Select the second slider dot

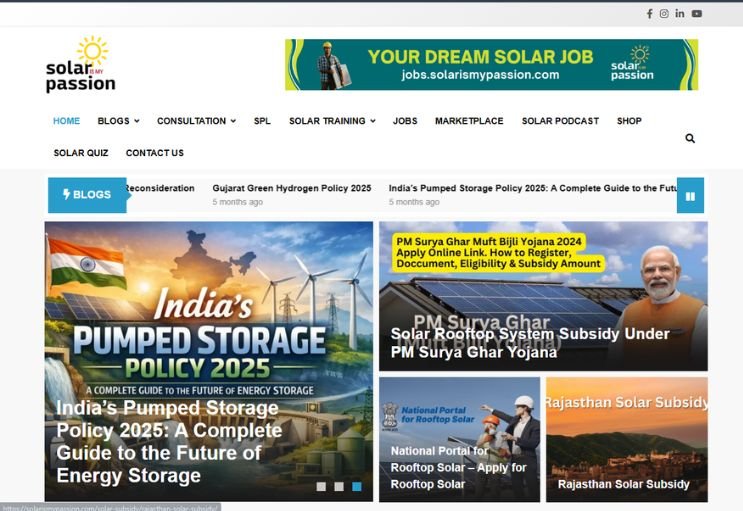pos(339,487)
